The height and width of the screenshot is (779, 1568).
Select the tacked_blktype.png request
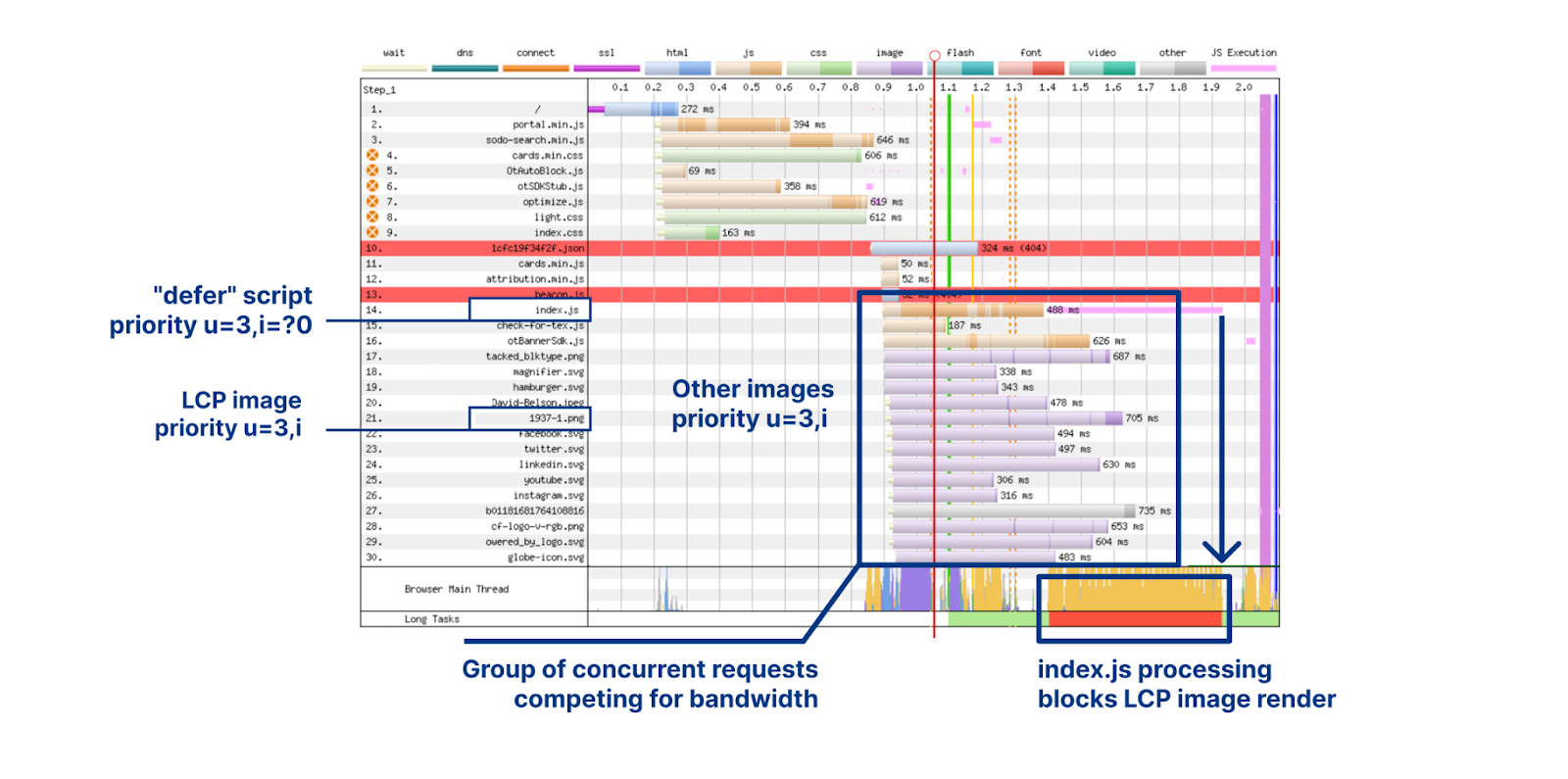pos(534,357)
